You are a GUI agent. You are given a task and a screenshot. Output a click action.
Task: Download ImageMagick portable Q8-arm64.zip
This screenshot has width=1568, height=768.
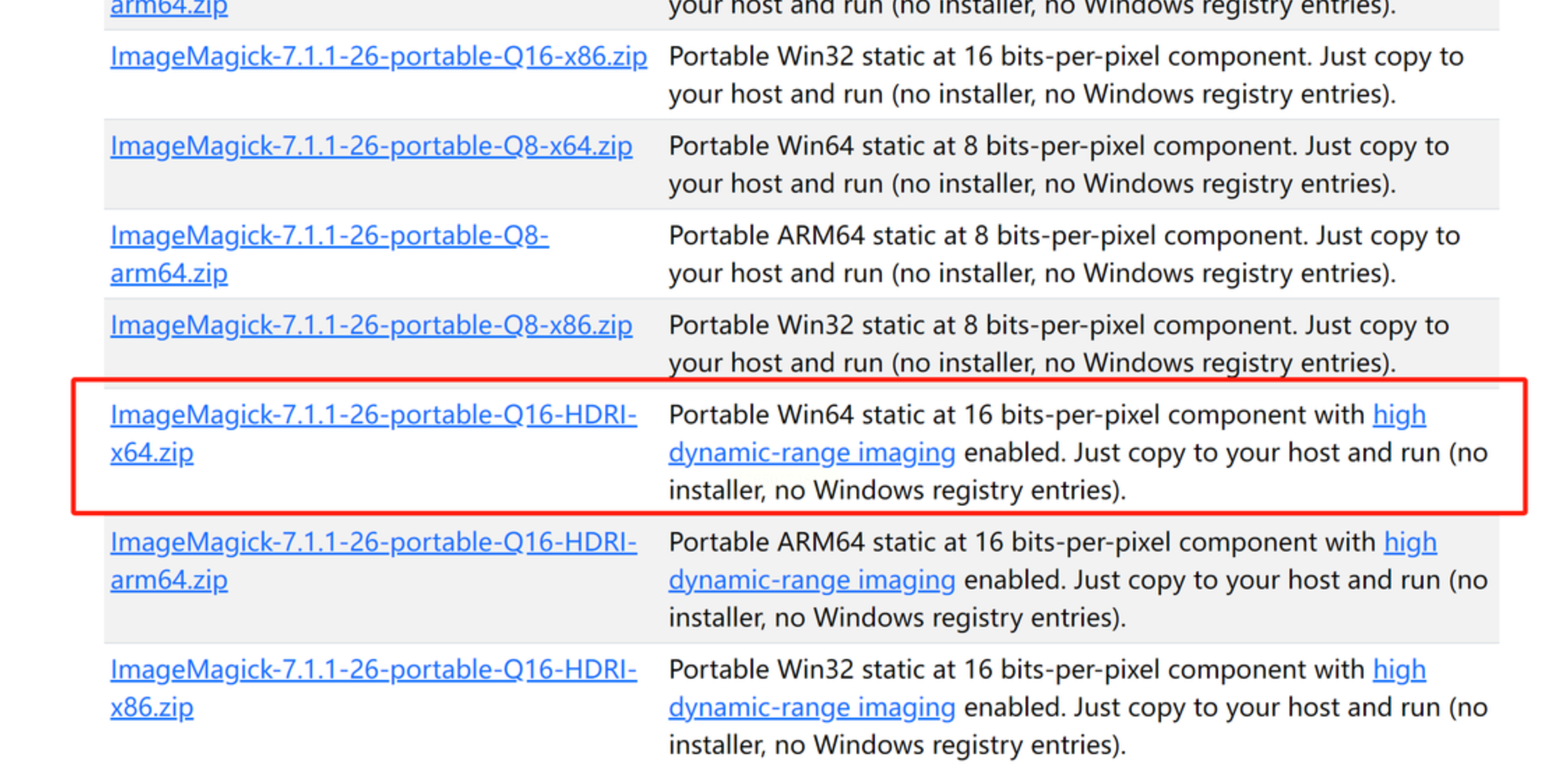click(329, 236)
